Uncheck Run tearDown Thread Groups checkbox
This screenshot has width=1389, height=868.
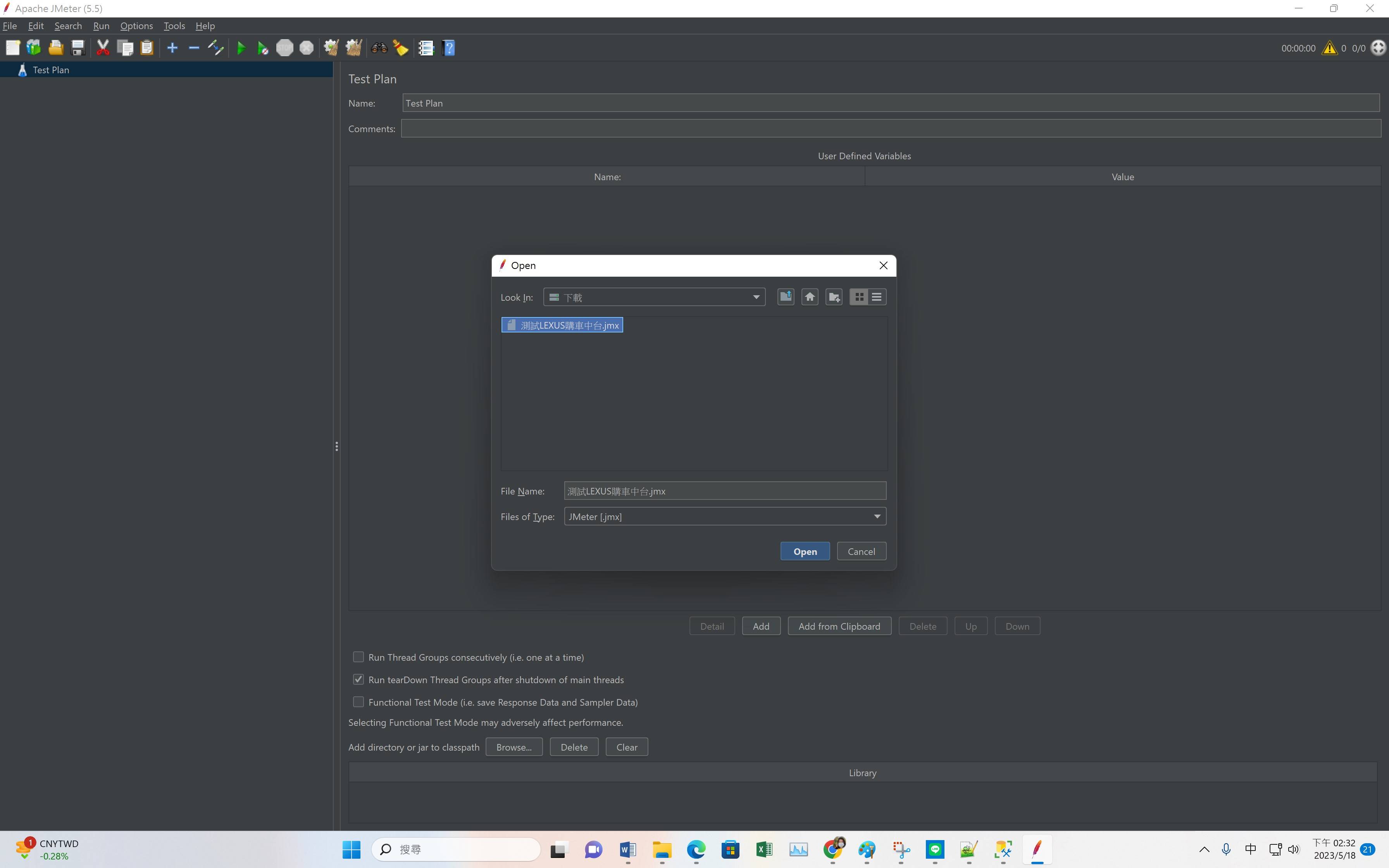pos(358,679)
